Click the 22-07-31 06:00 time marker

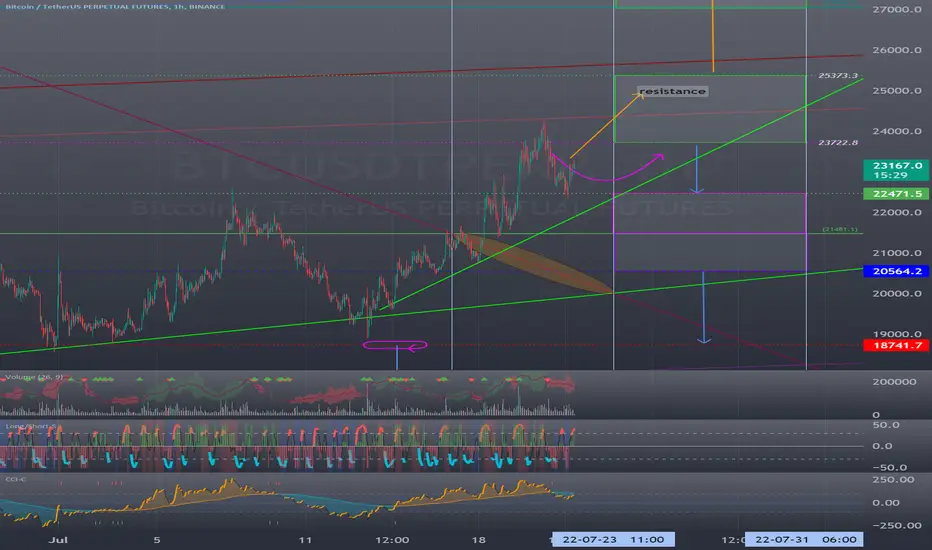[x=805, y=540]
